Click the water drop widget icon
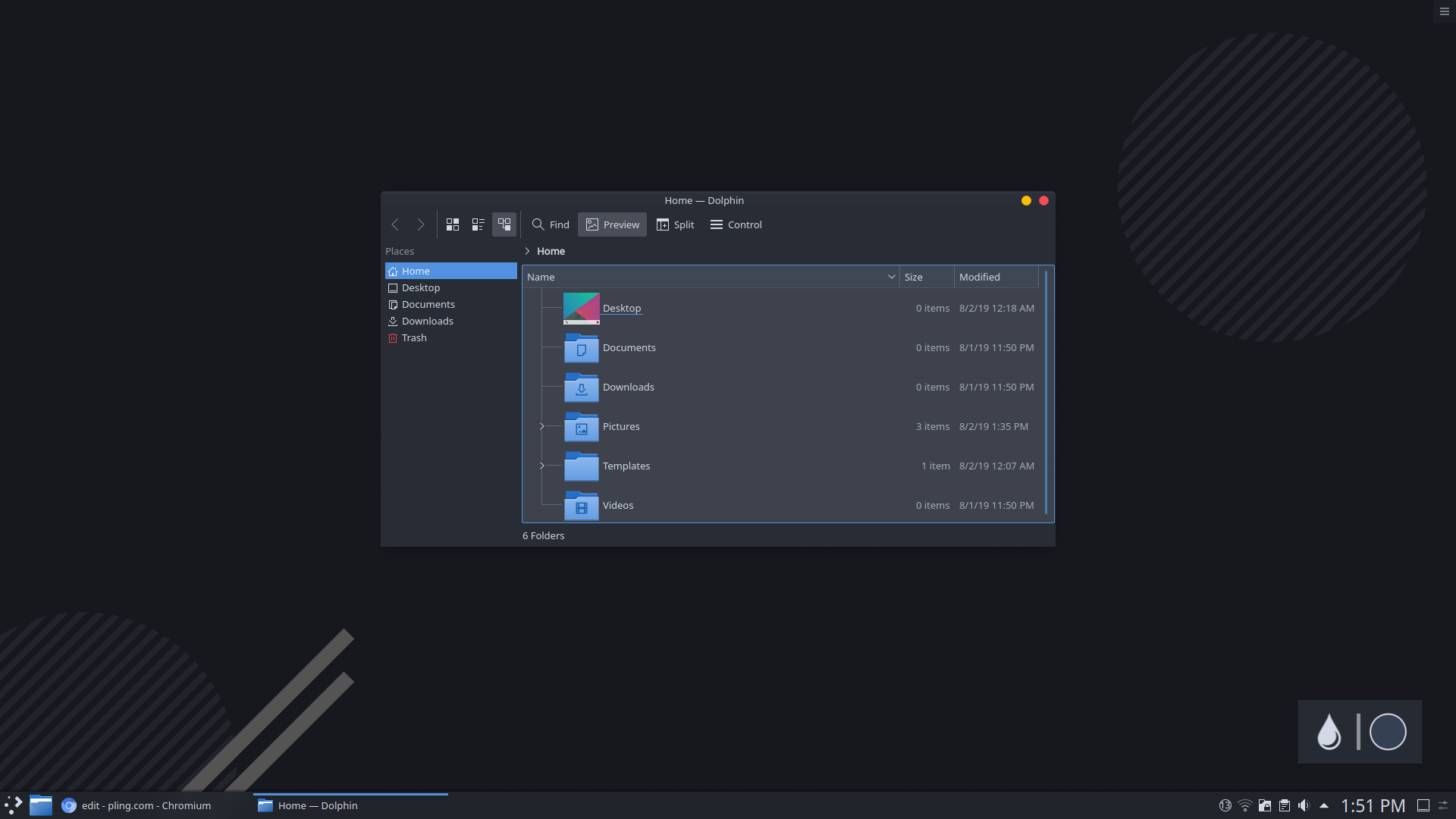 pos(1329,732)
